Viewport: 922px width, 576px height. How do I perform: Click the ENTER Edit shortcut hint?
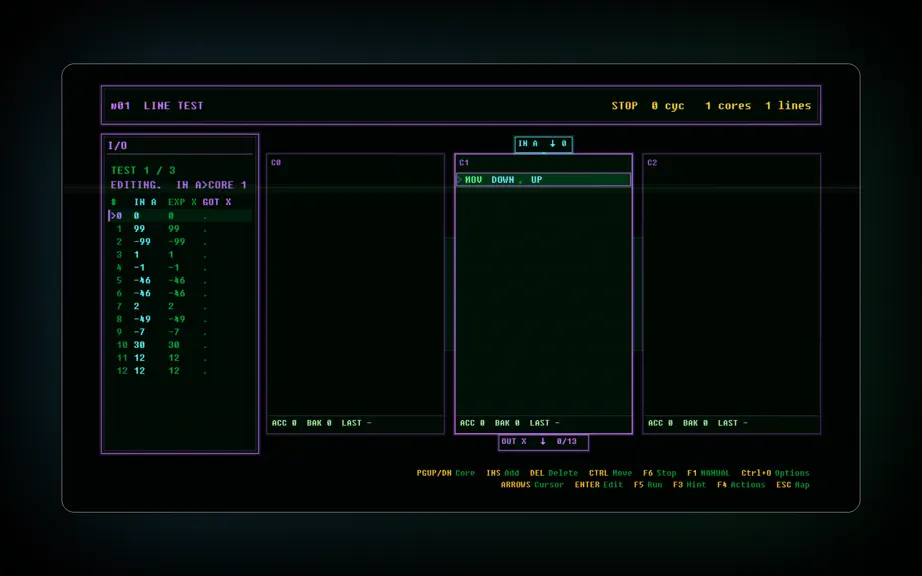(599, 485)
